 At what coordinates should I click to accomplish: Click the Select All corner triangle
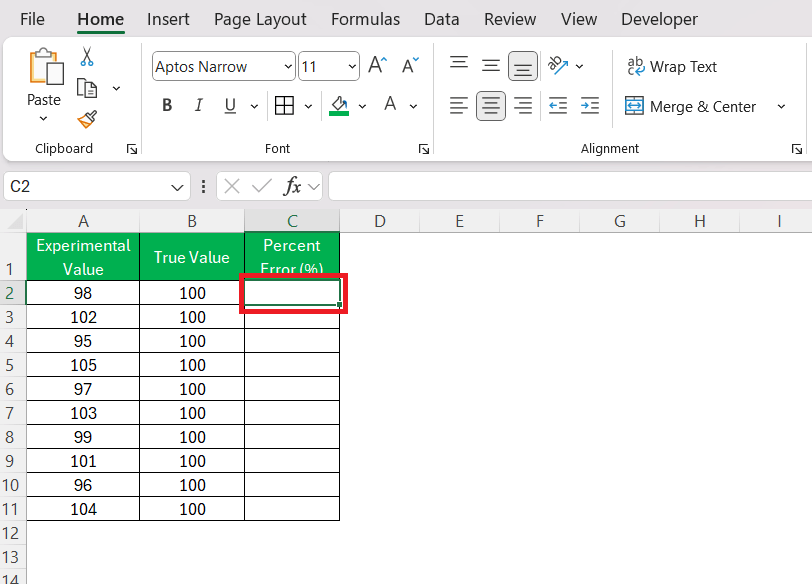[x=14, y=221]
